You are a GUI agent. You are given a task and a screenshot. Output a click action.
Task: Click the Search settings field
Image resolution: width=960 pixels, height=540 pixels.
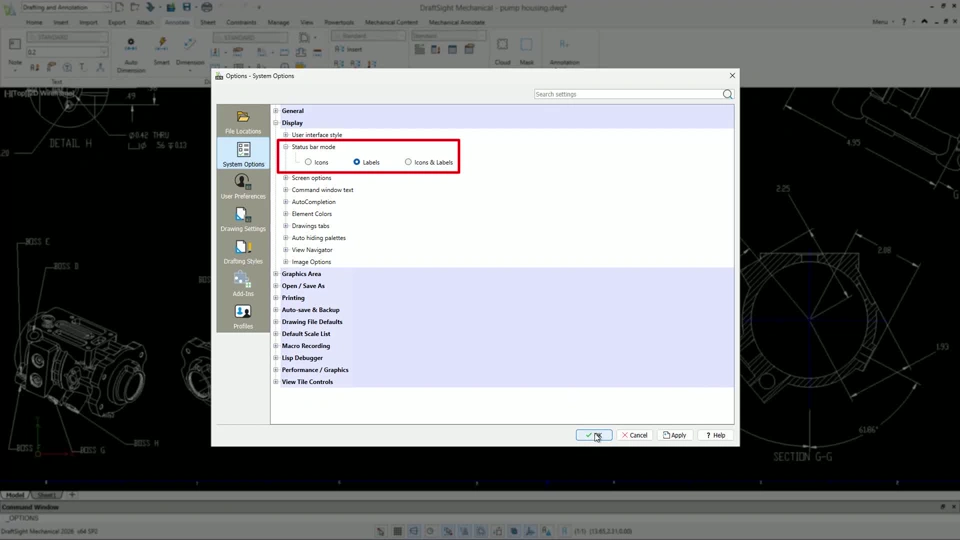(x=628, y=94)
